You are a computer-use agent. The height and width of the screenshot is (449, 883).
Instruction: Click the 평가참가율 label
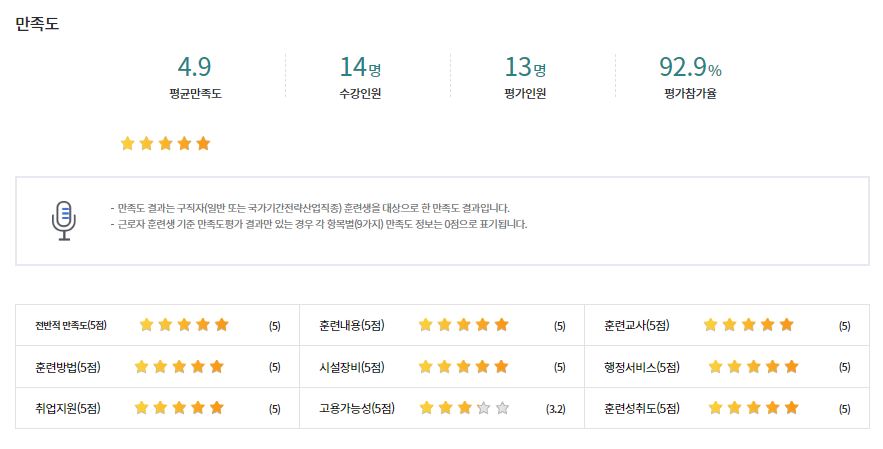pos(690,94)
